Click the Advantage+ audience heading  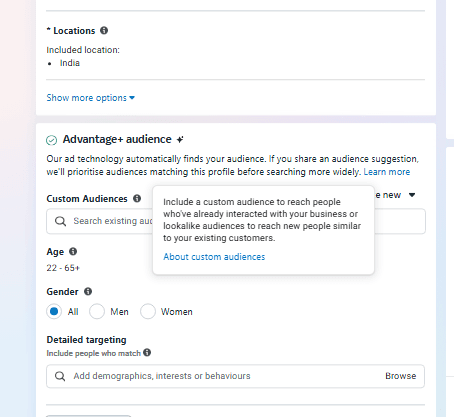117,139
